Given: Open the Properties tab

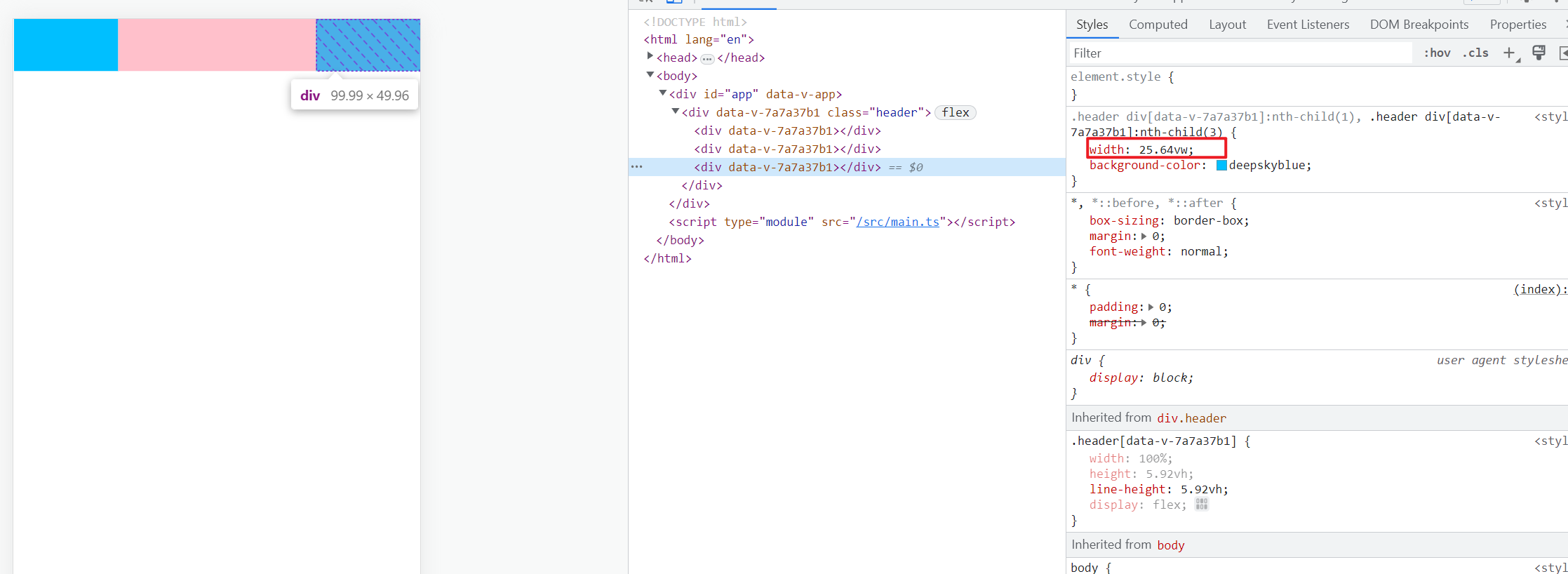Looking at the screenshot, I should click(x=1517, y=25).
